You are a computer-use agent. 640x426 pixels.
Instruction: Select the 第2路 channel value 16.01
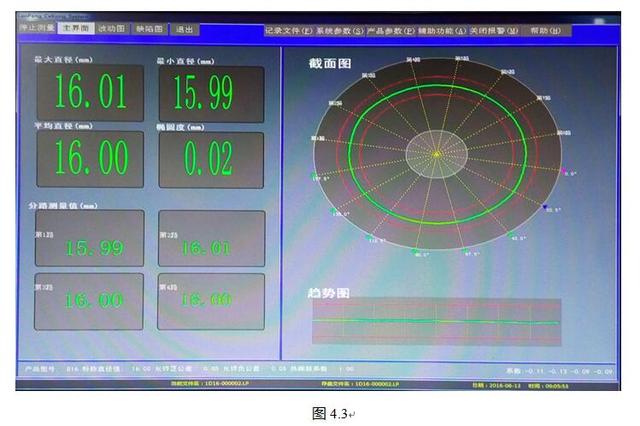tap(211, 245)
